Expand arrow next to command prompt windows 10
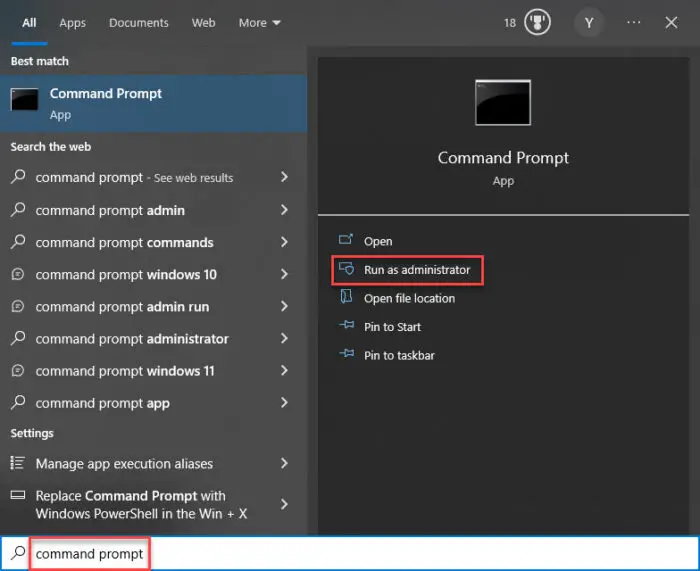This screenshot has height=571, width=700. coord(284,275)
